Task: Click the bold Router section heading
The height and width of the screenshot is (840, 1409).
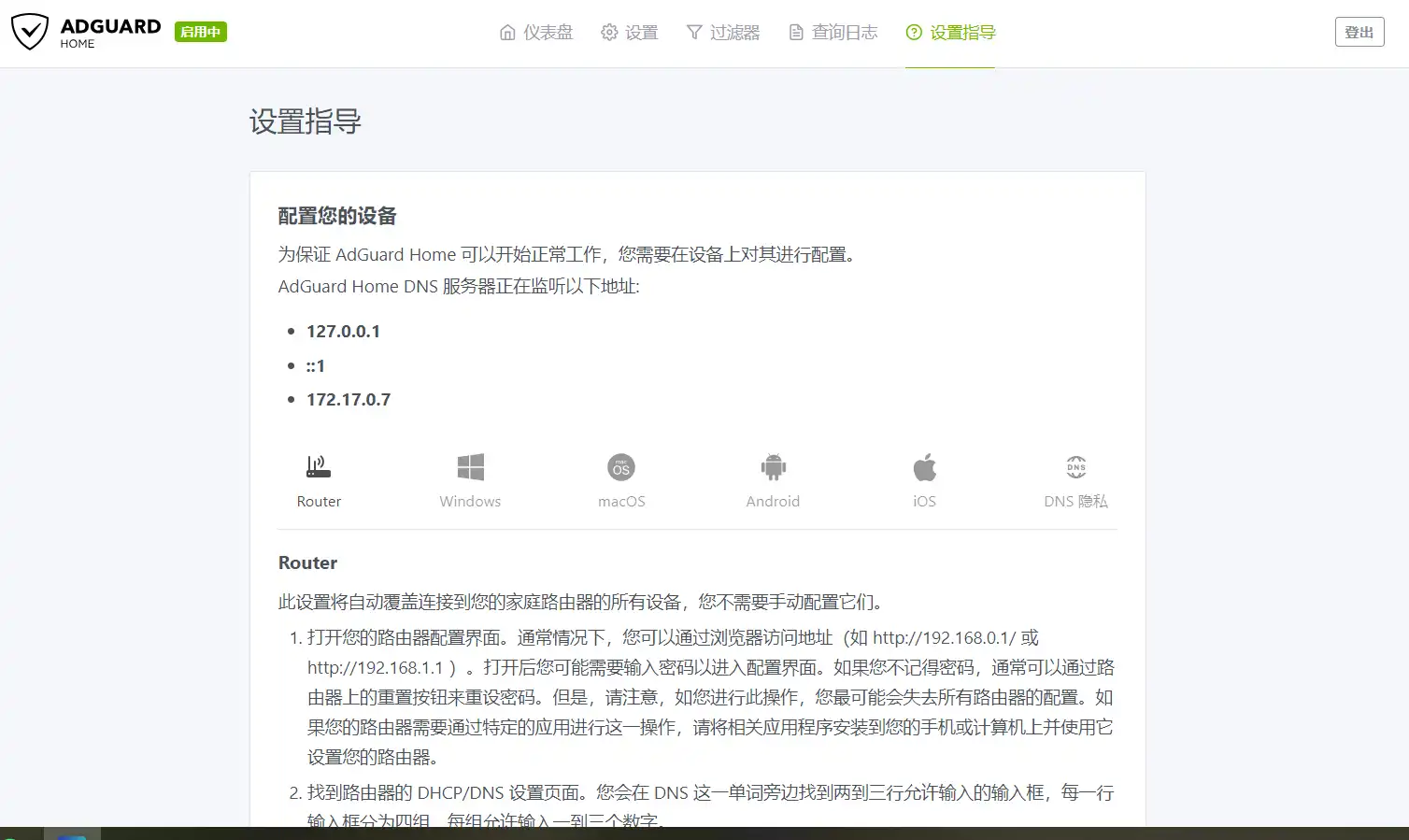Action: click(x=307, y=562)
